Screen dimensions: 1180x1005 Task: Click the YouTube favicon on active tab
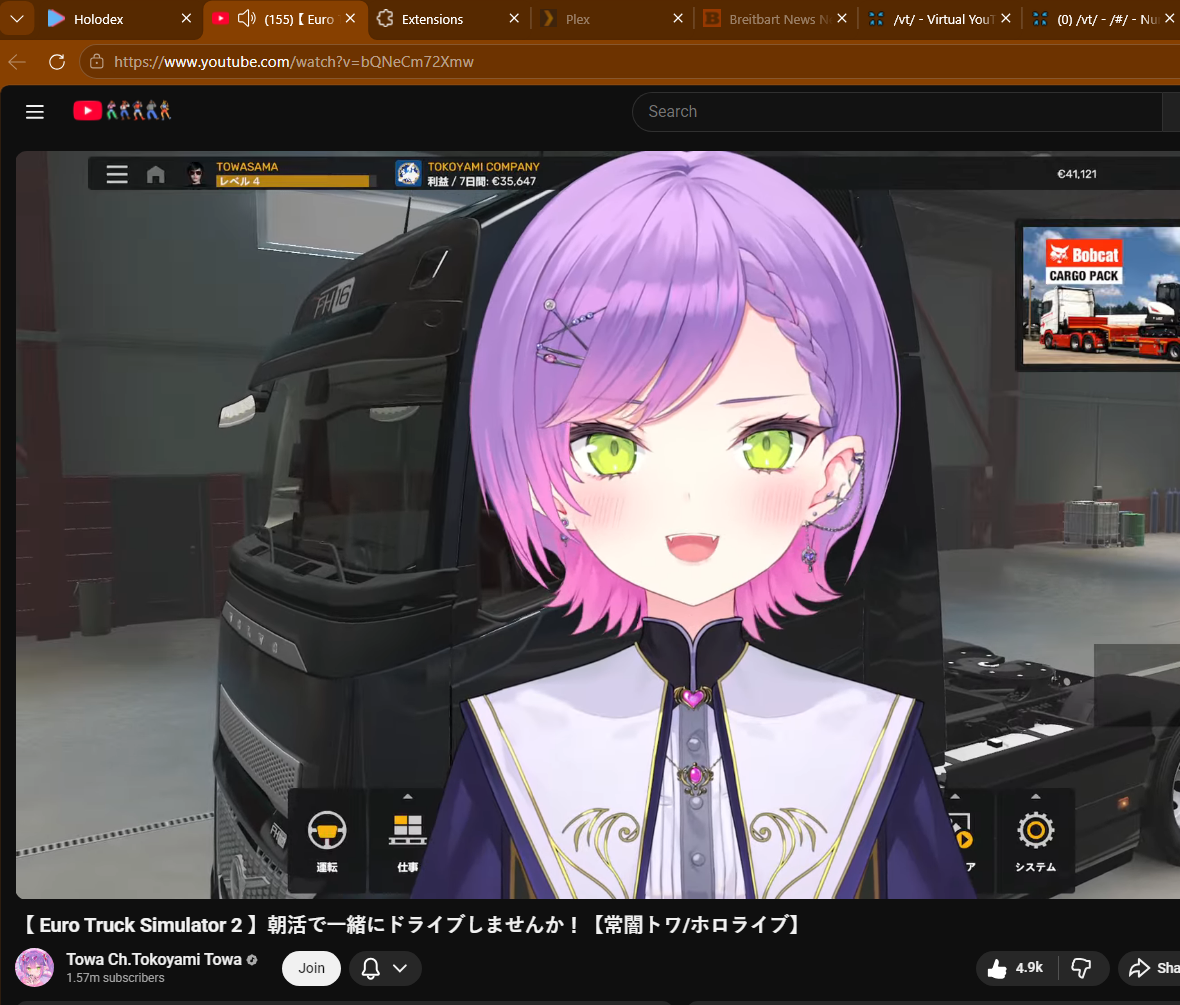tap(220, 18)
